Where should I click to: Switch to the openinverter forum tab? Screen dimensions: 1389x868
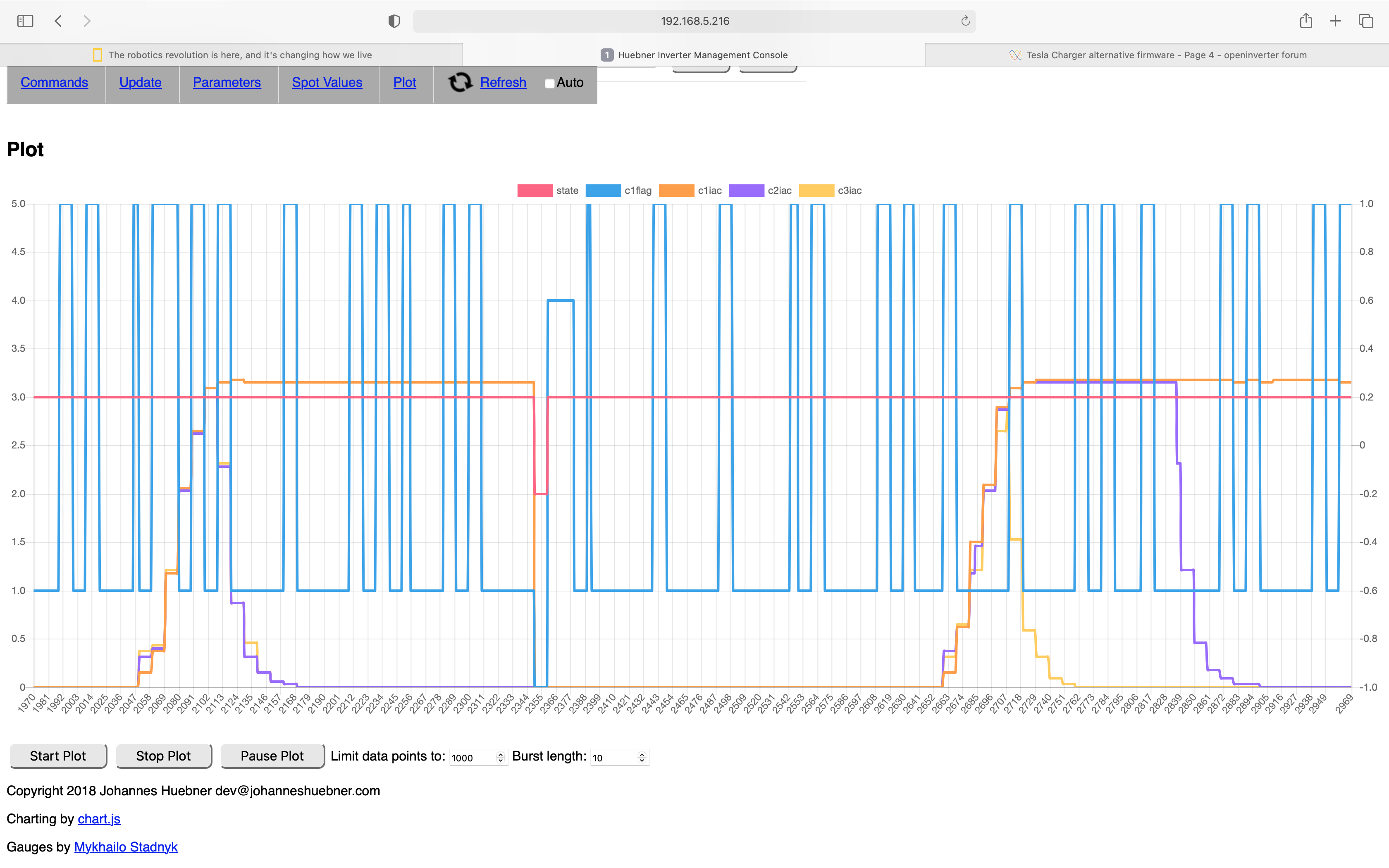pyautogui.click(x=1157, y=55)
